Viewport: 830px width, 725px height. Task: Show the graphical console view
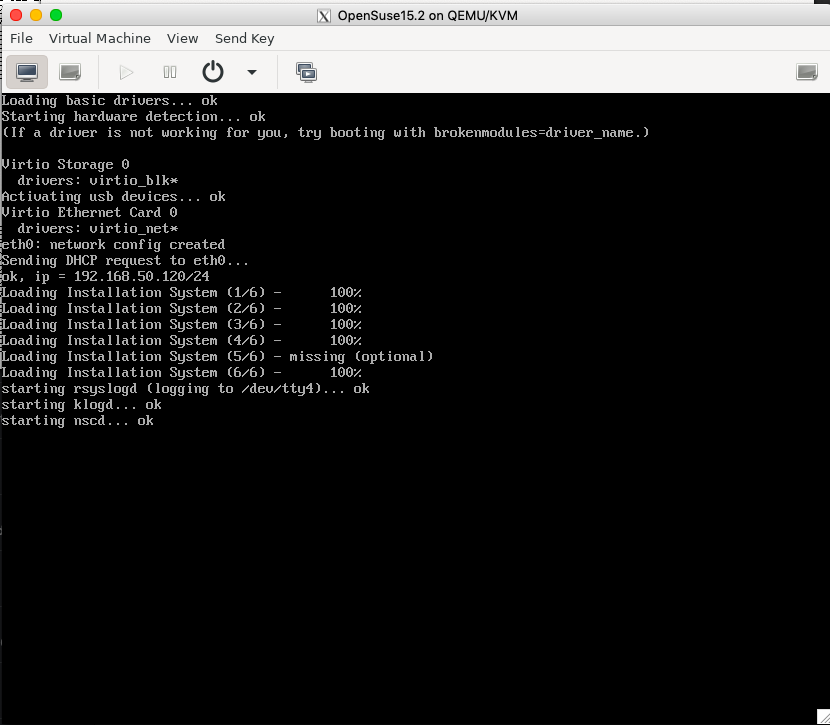[27, 72]
